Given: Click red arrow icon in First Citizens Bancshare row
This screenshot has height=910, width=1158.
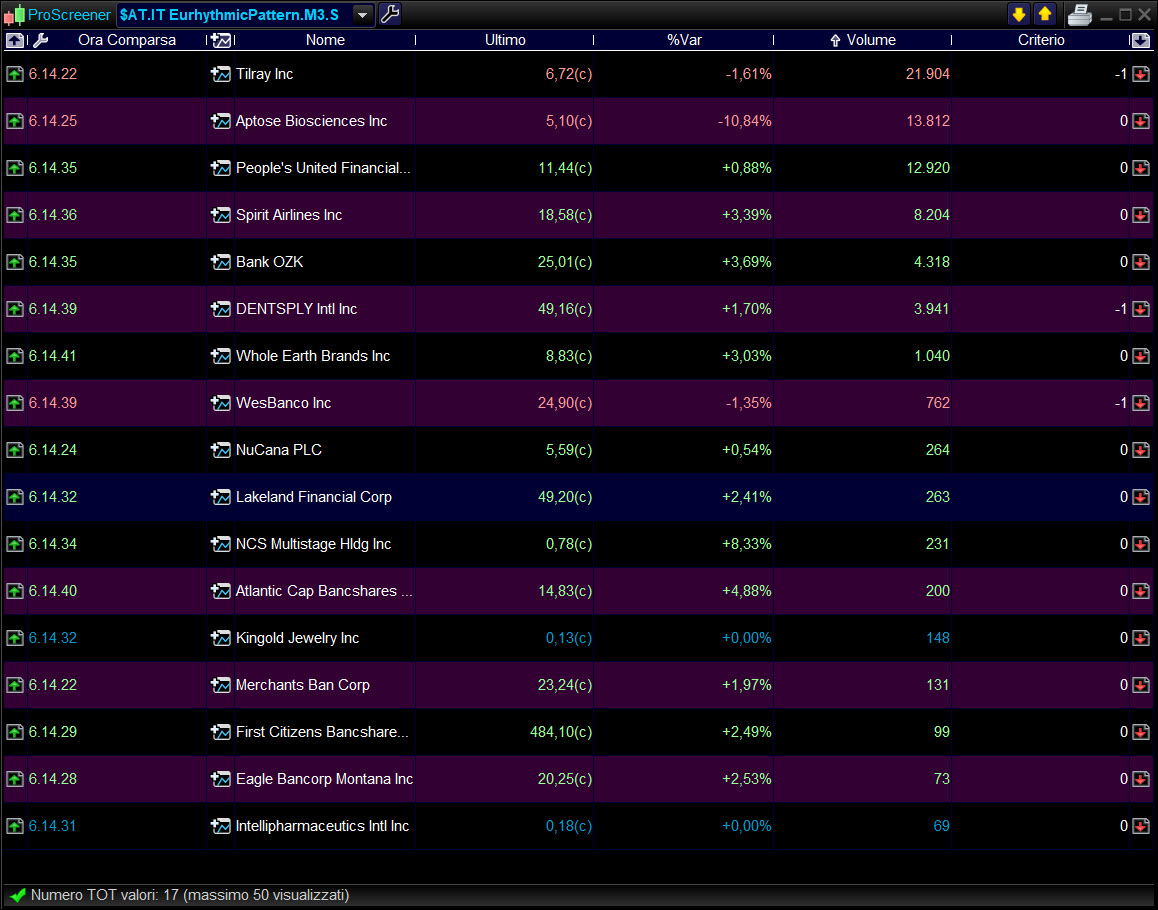Looking at the screenshot, I should [1140, 732].
